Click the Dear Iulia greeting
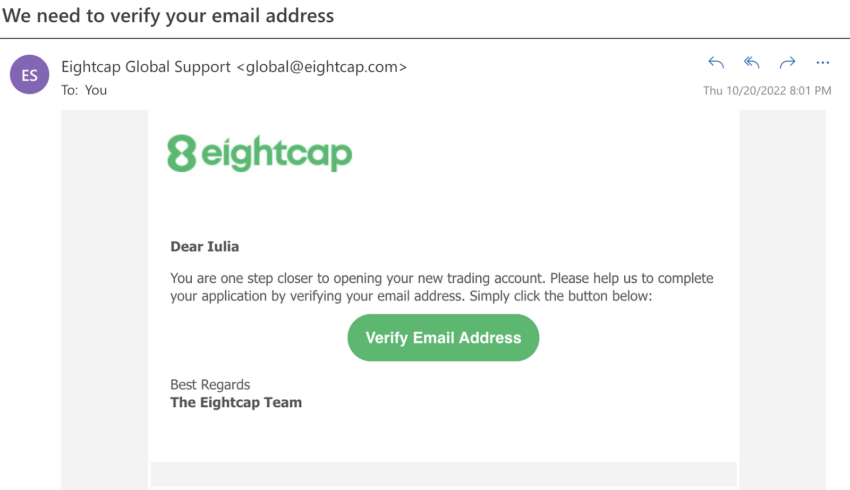The width and height of the screenshot is (850, 490). 204,247
